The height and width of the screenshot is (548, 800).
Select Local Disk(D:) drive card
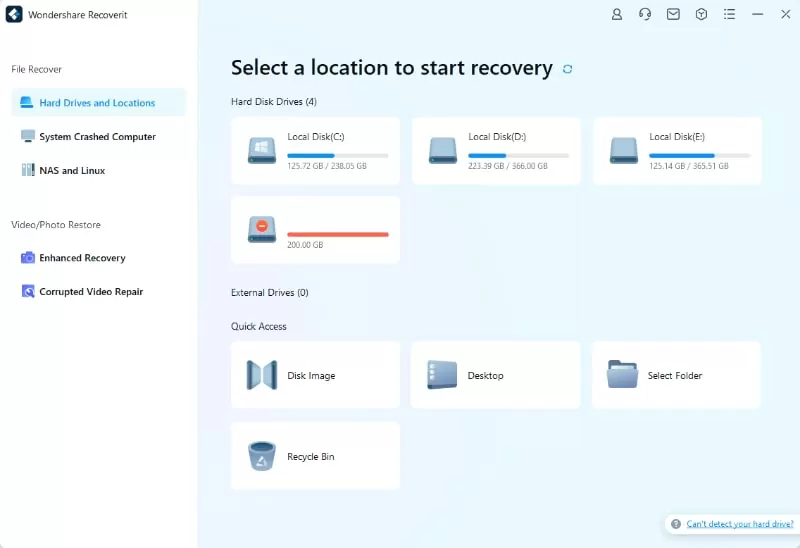point(496,151)
